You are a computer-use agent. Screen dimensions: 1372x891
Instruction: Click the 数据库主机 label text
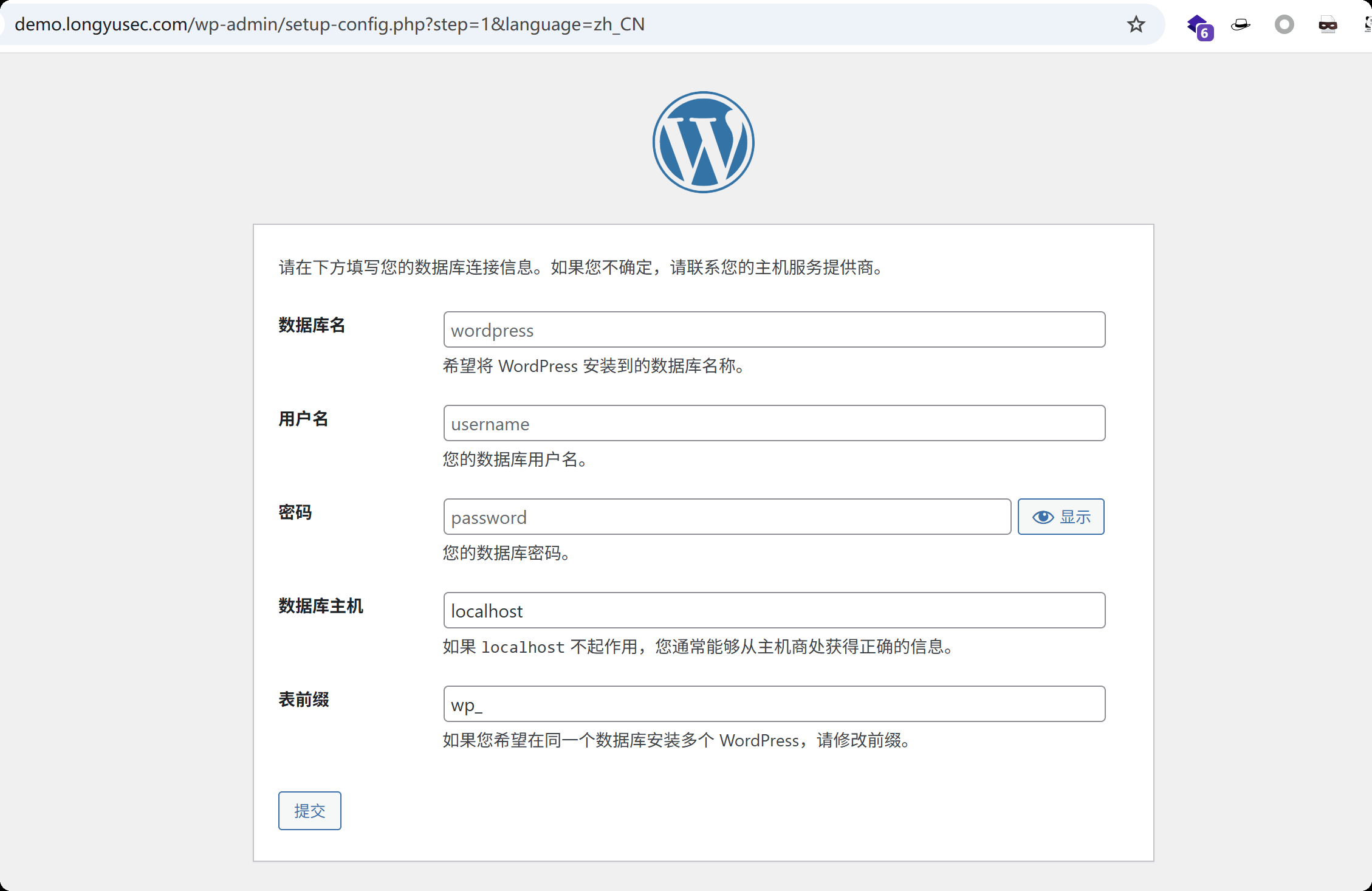[x=321, y=606]
